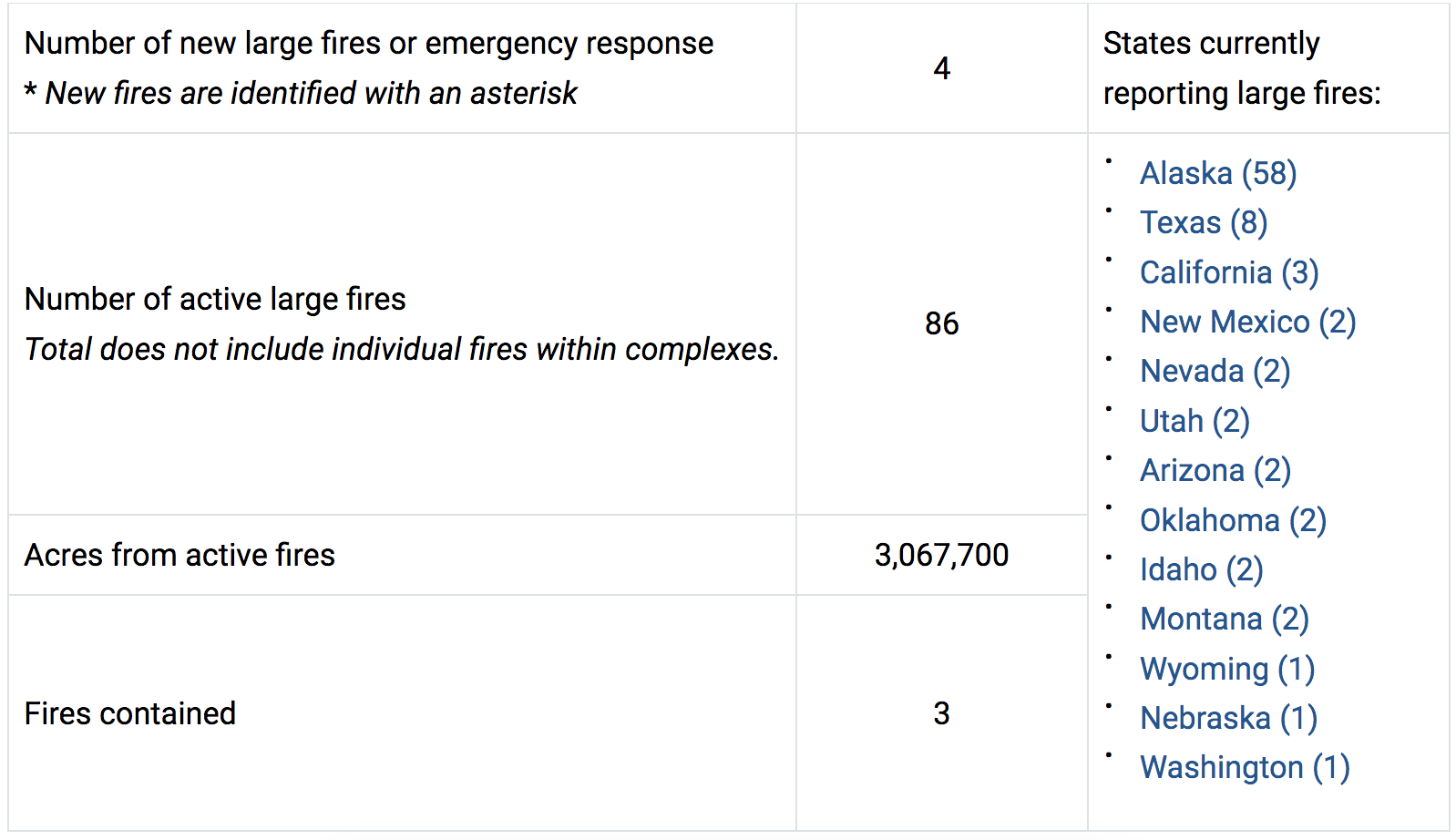Click the active large fires count 86
The width and height of the screenshot is (1456, 840).
click(941, 323)
